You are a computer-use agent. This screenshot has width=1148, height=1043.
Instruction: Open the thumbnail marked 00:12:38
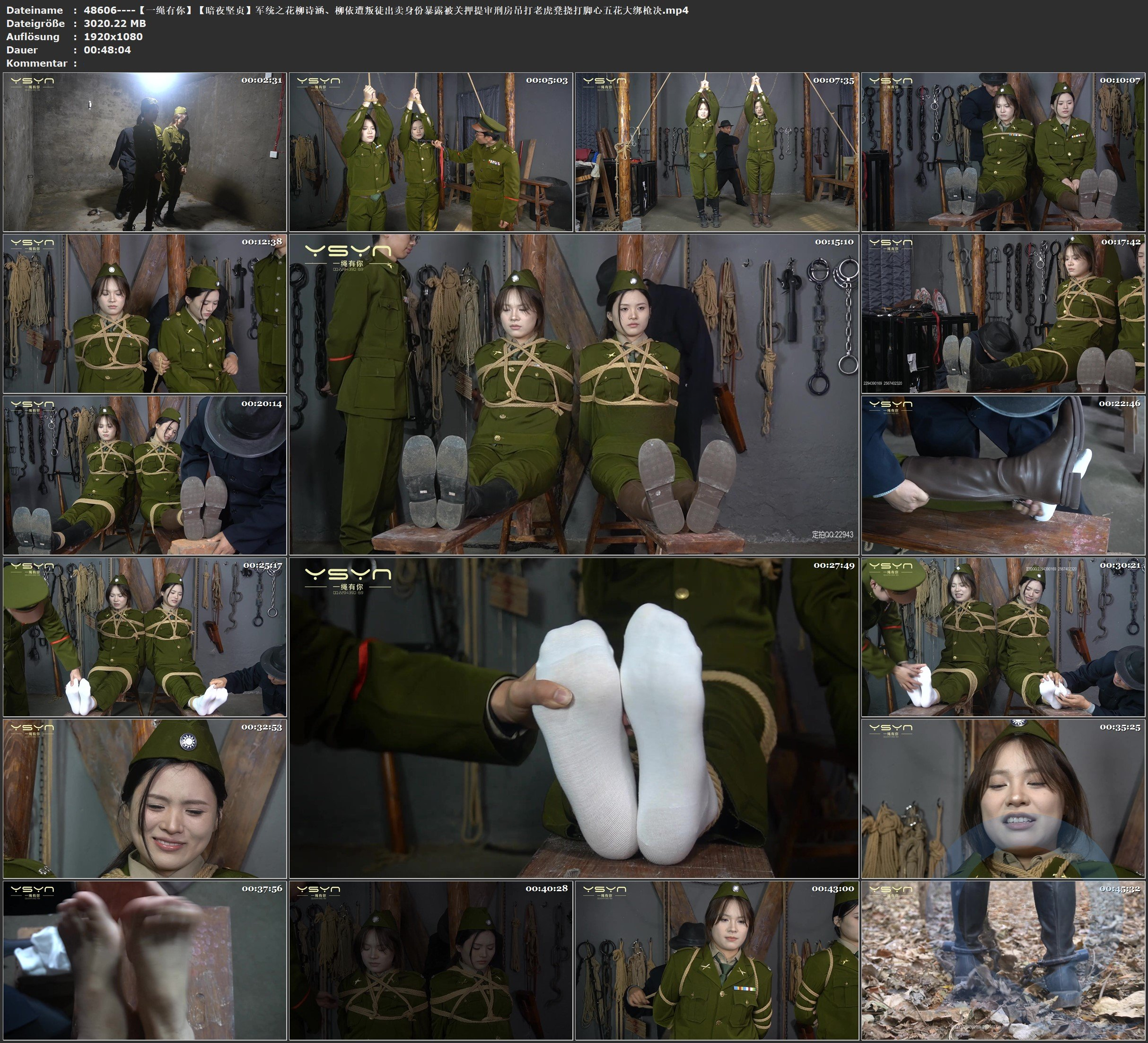pos(145,313)
